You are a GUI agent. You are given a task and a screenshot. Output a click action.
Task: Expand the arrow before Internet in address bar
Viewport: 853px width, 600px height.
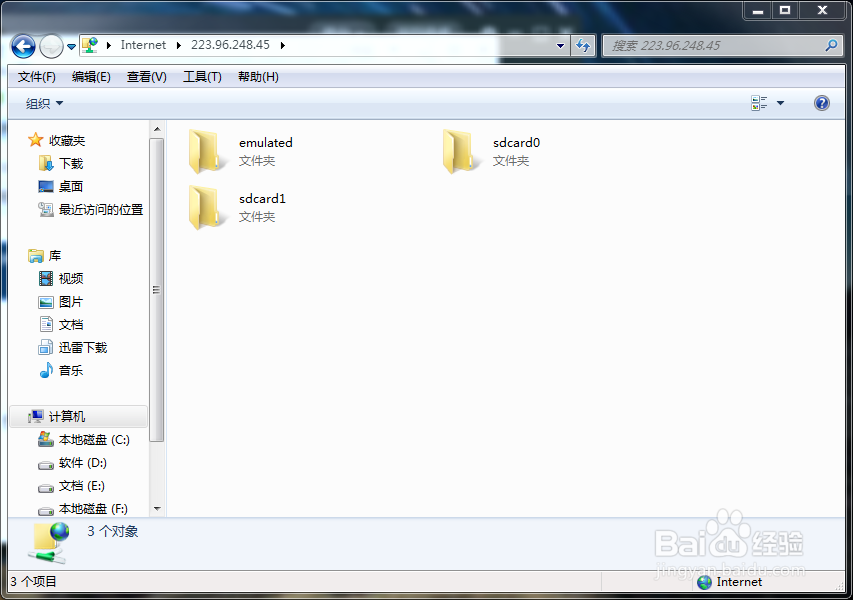click(x=109, y=45)
